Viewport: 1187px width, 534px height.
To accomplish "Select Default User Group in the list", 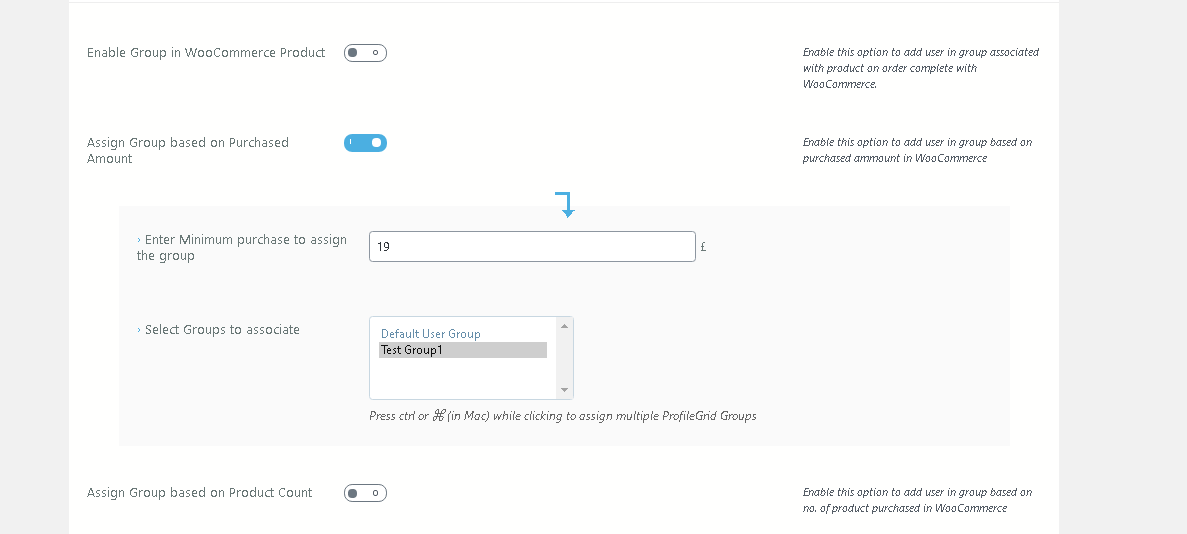I will (x=431, y=334).
